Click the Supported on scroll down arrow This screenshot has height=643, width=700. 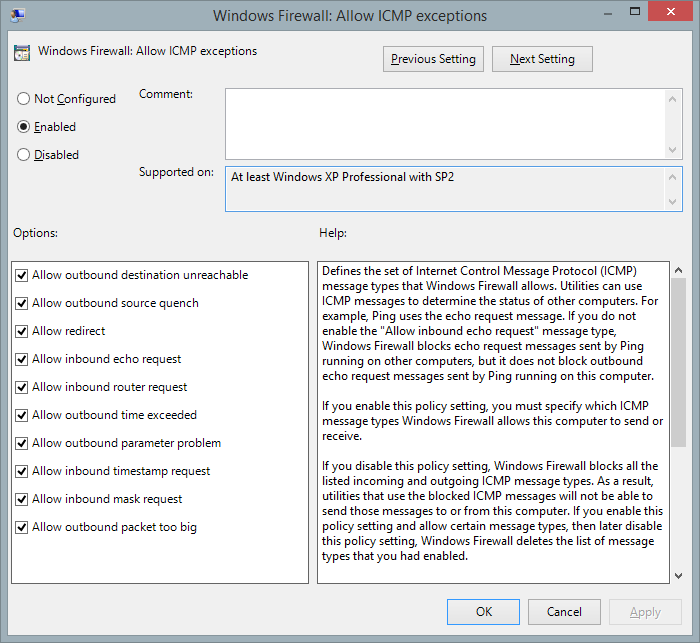click(673, 202)
